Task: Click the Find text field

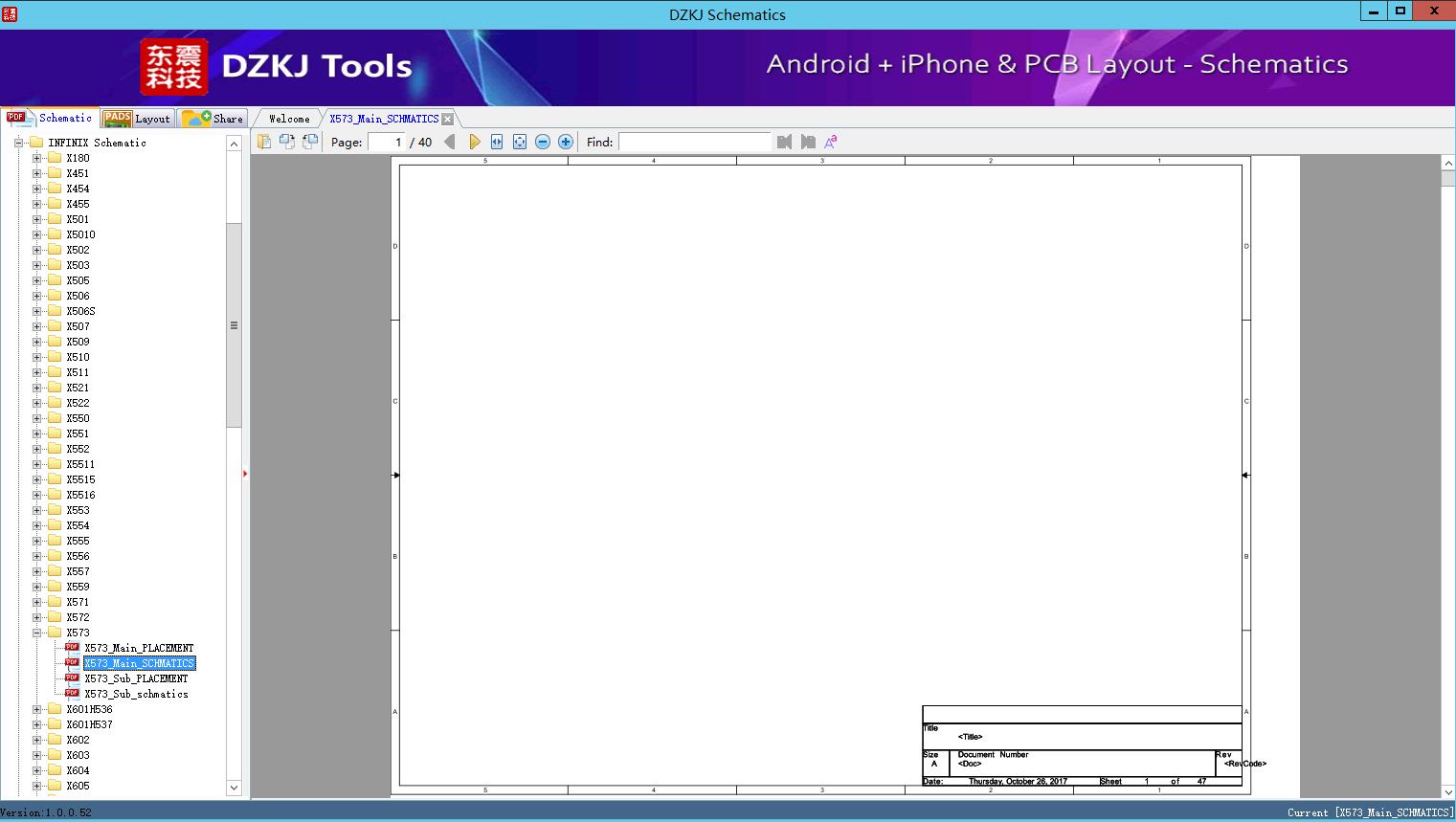Action: point(694,142)
